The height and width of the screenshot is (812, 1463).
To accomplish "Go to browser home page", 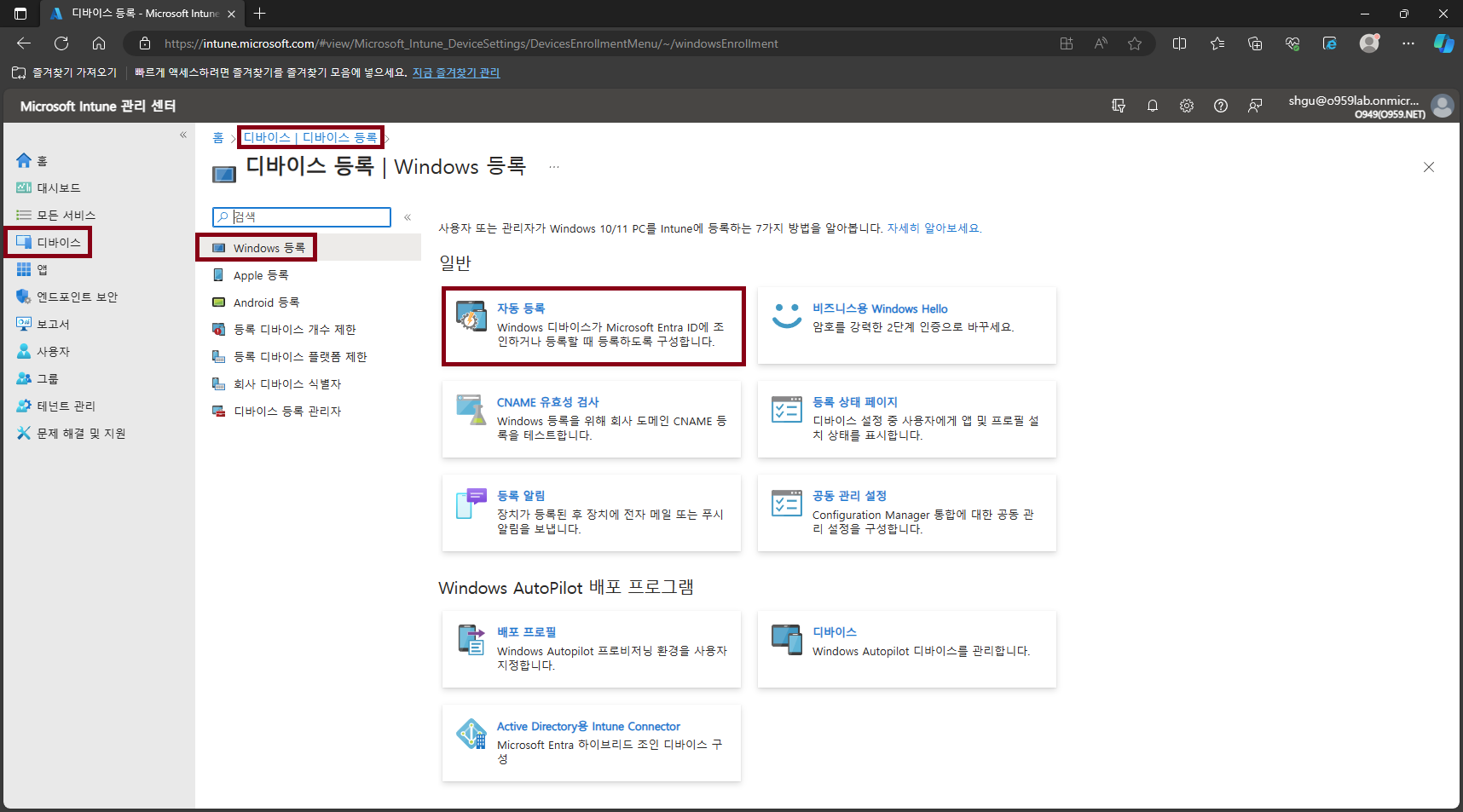I will click(99, 43).
